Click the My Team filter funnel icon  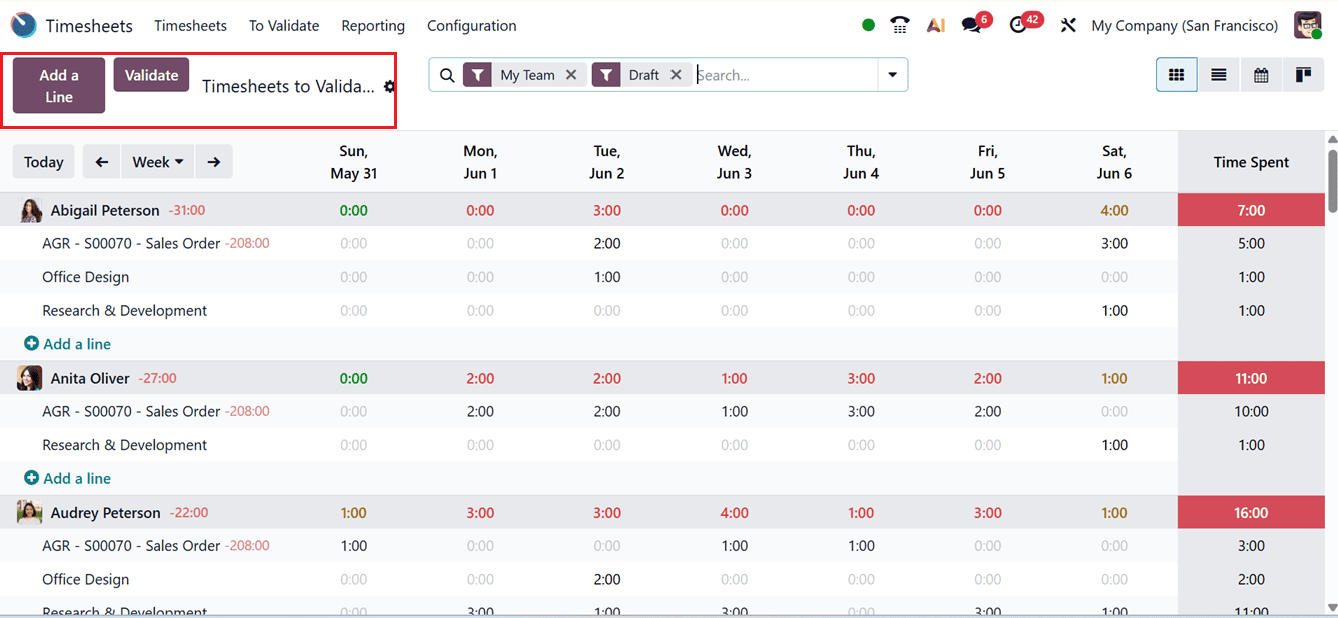(x=478, y=75)
